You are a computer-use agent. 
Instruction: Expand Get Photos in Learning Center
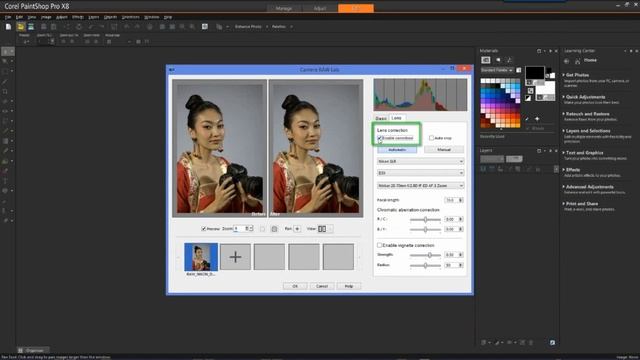coord(578,75)
